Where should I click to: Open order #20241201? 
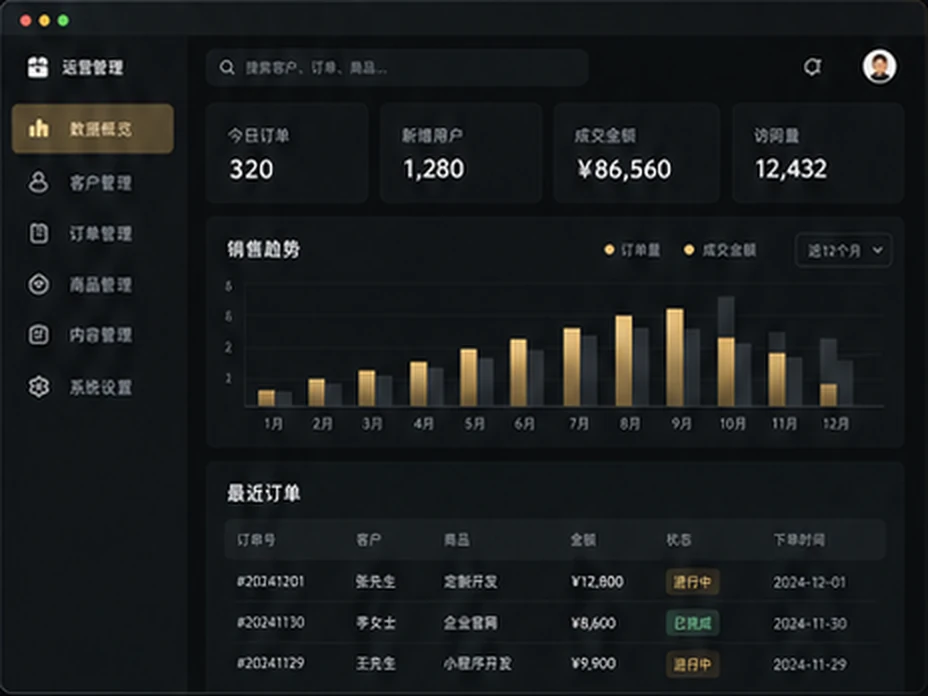[x=270, y=582]
